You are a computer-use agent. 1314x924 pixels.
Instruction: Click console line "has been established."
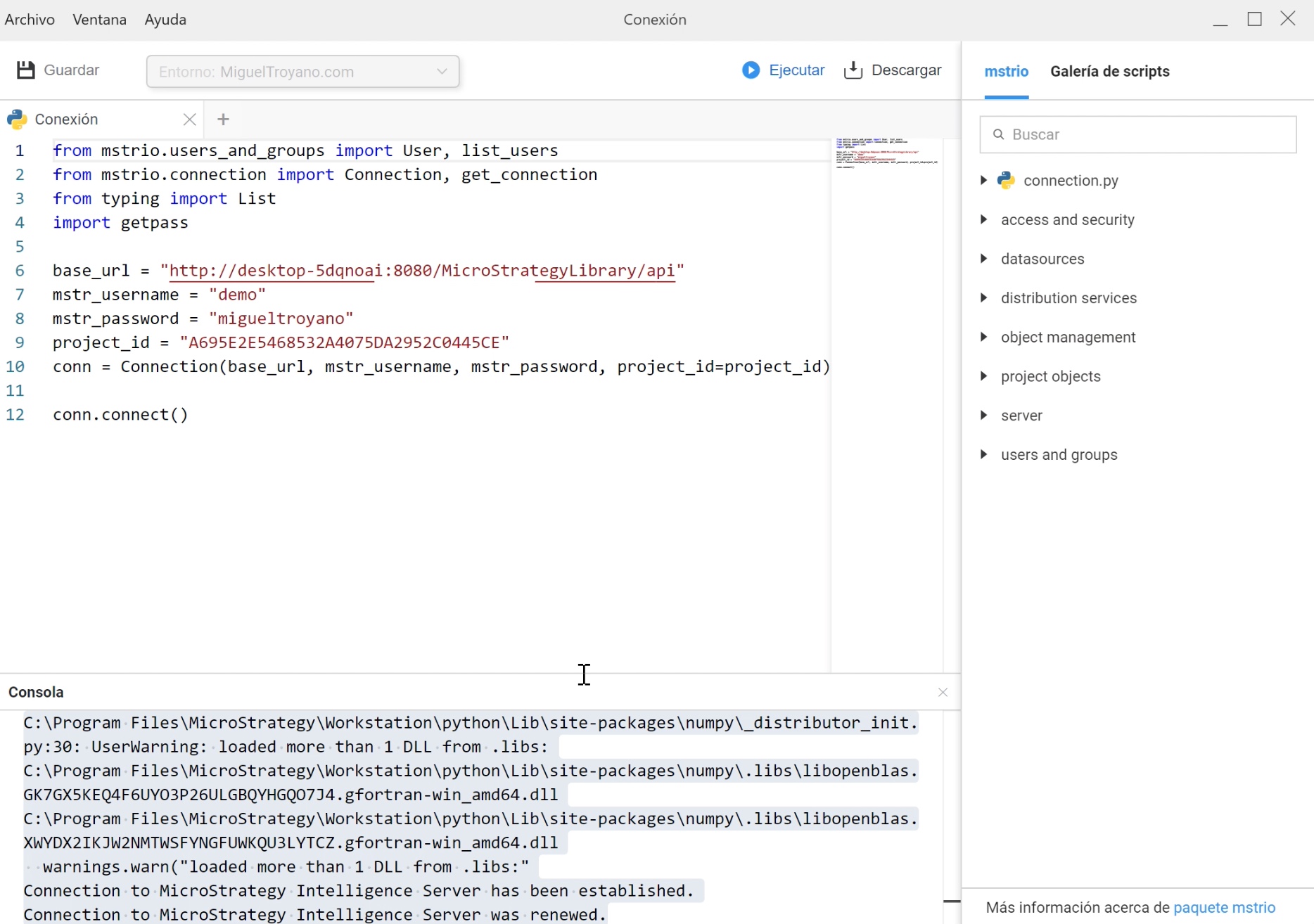click(x=358, y=891)
